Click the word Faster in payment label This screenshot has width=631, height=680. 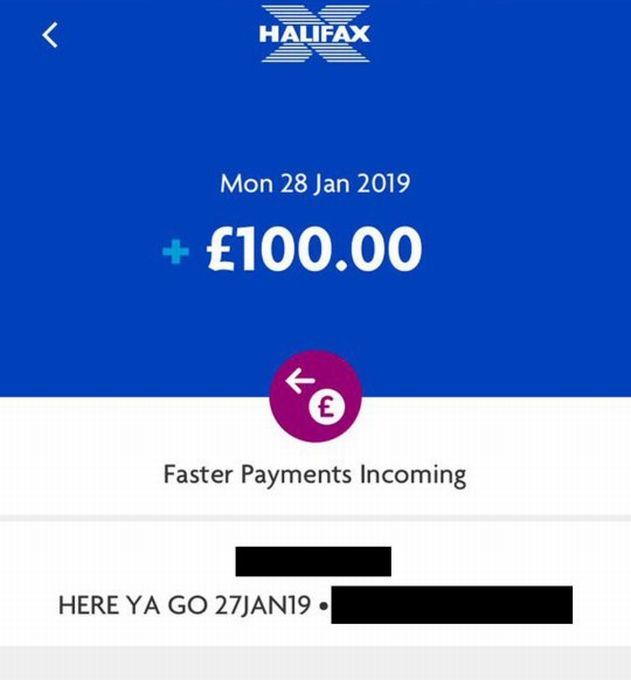198,474
